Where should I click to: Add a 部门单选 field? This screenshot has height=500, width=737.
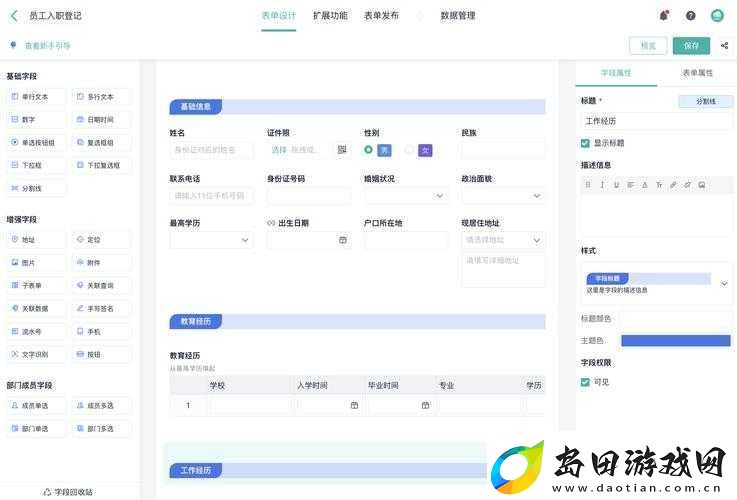click(36, 429)
